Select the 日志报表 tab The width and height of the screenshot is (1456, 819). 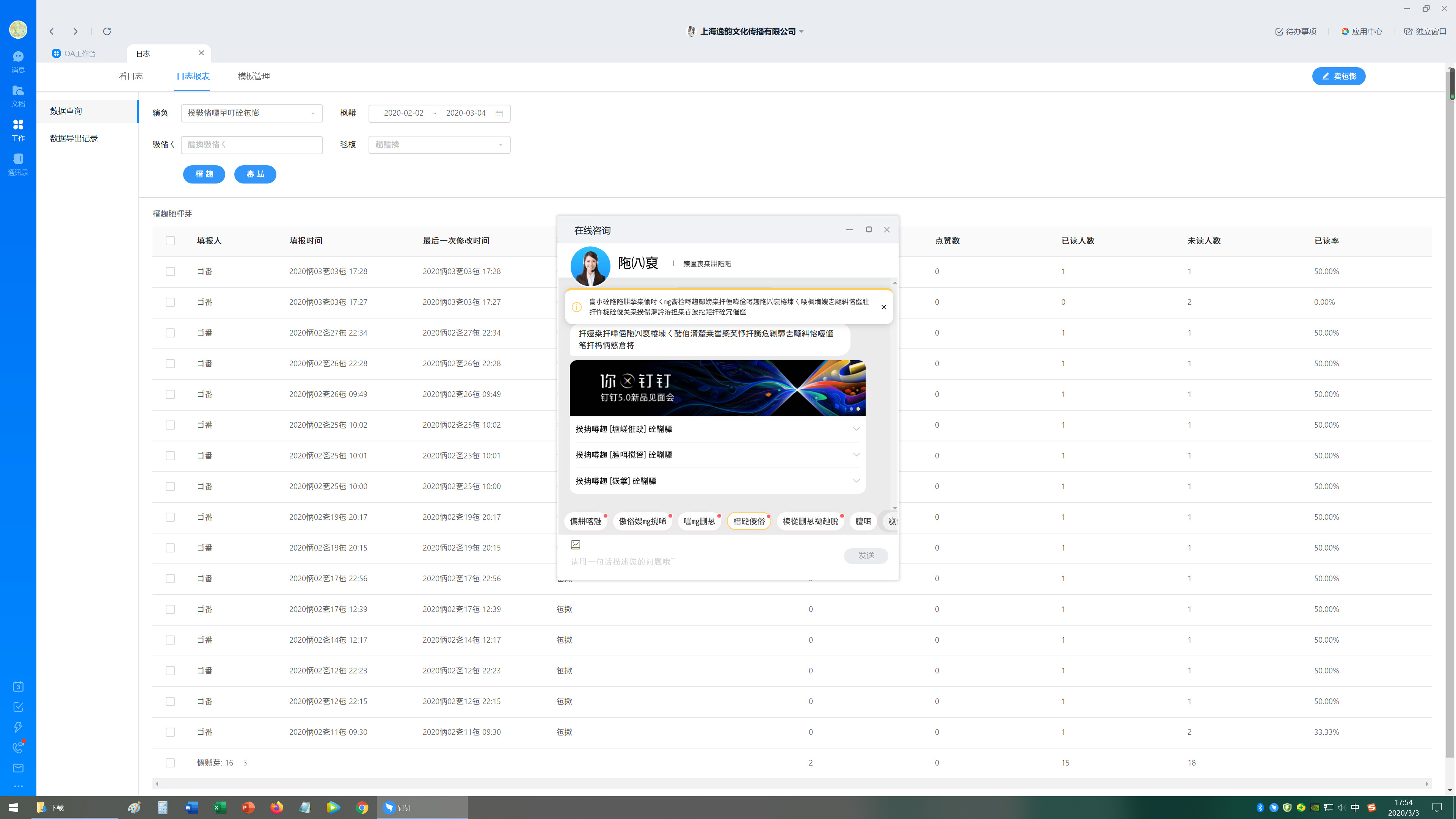193,76
